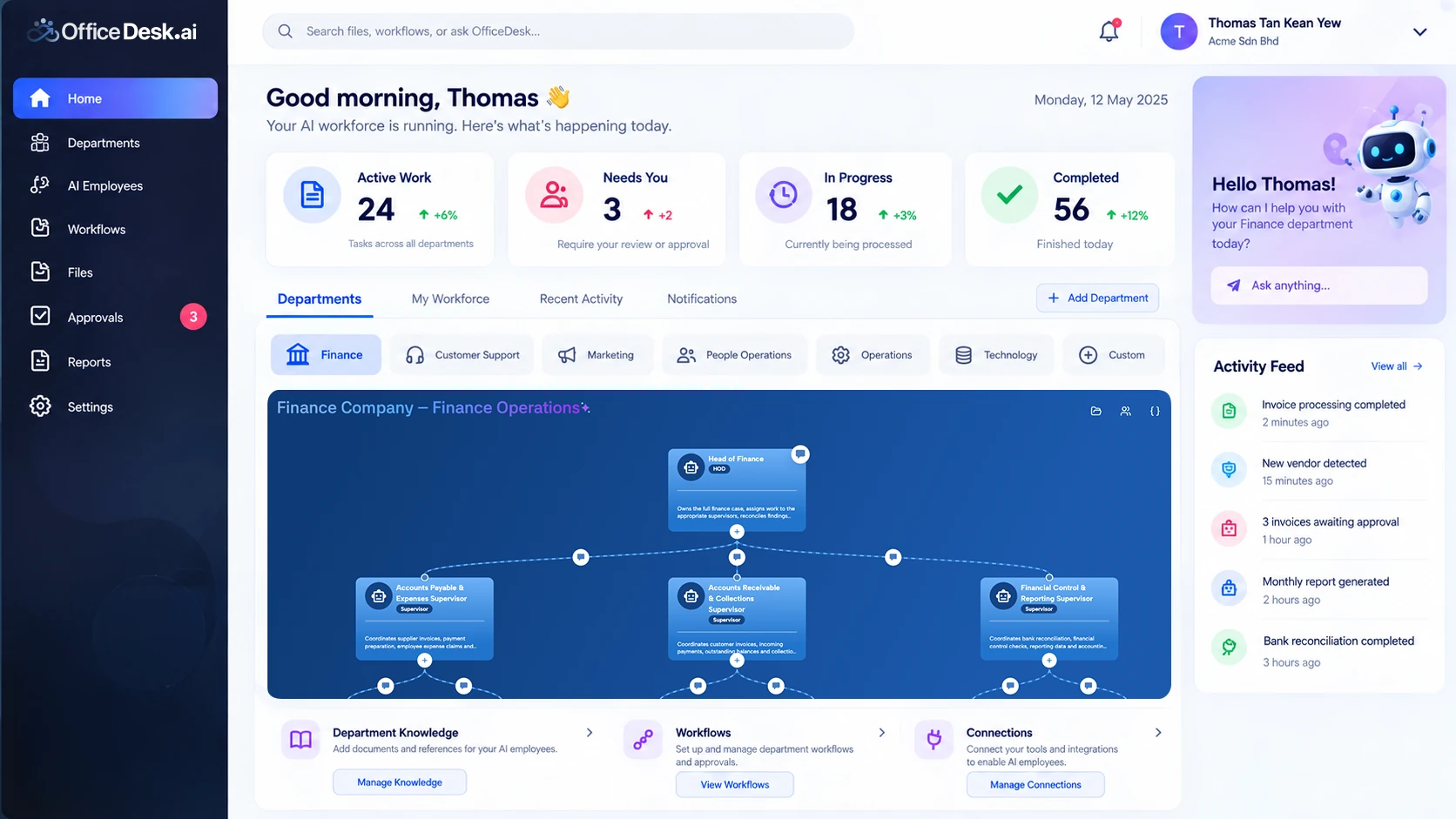The image size is (1456, 819).
Task: Open Approvals in the sidebar
Action: tap(115, 317)
